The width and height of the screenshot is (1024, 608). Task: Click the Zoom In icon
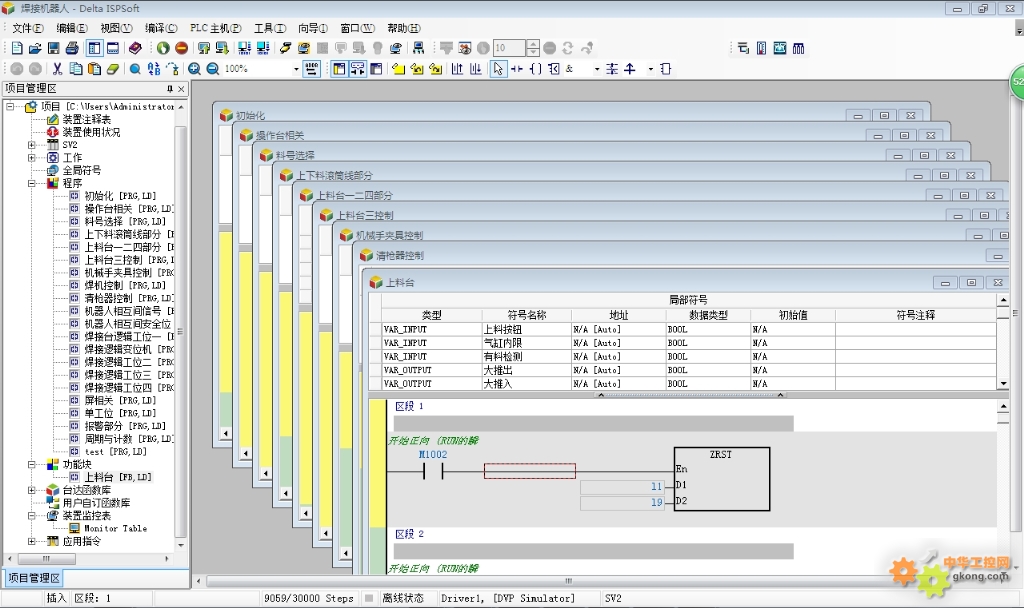click(195, 69)
